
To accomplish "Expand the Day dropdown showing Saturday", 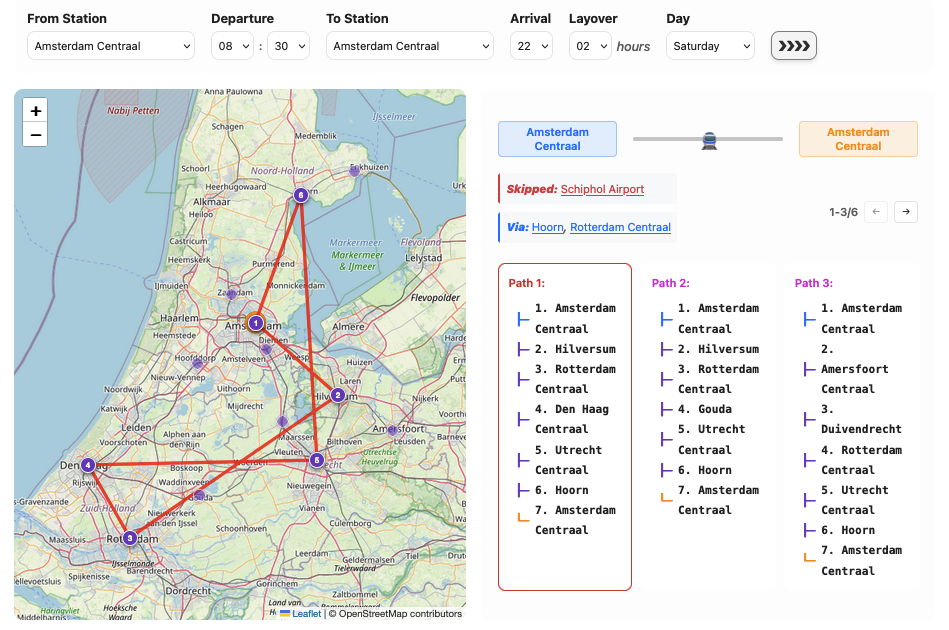I will 710,46.
